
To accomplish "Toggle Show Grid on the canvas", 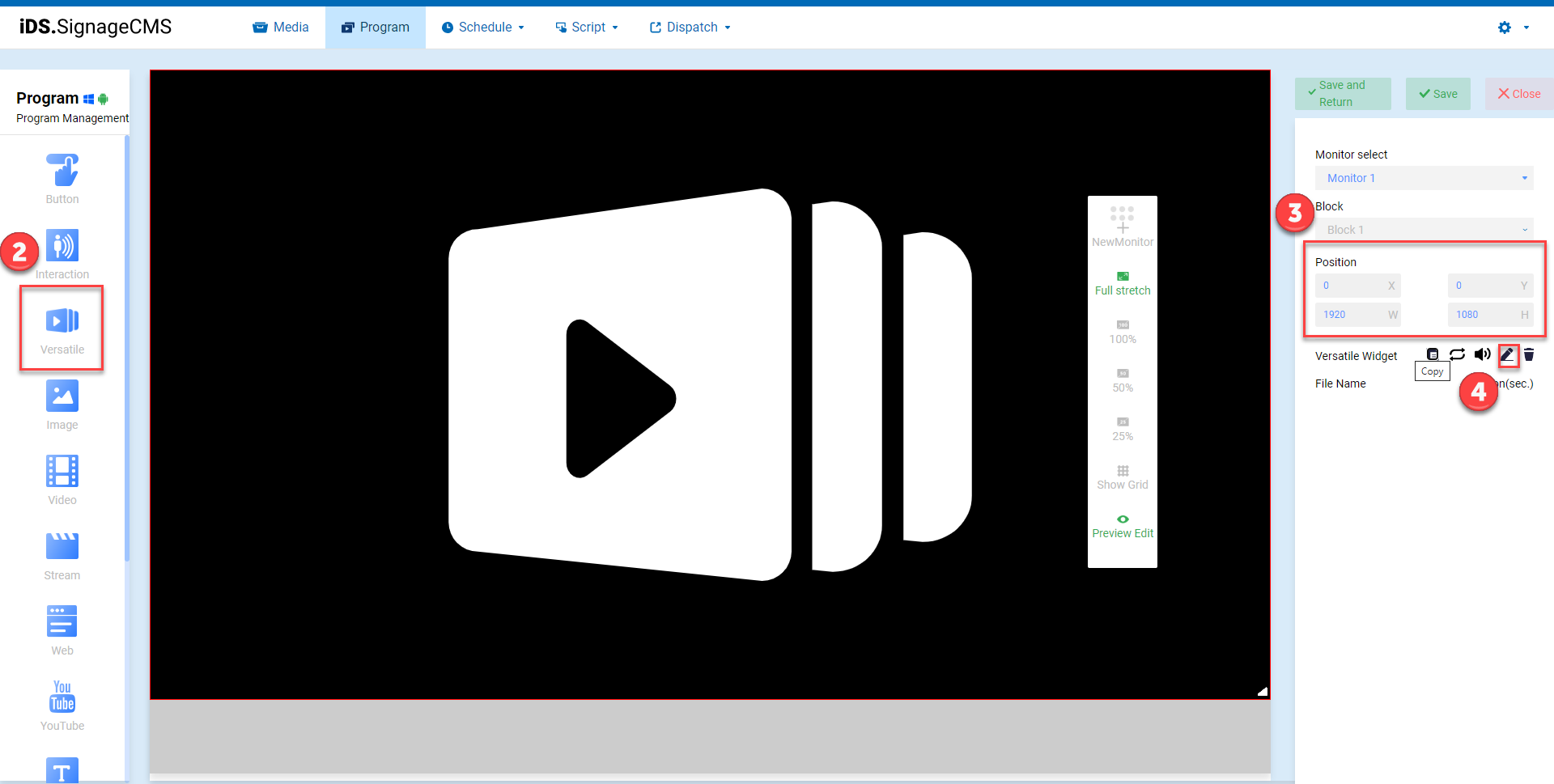I will point(1123,478).
